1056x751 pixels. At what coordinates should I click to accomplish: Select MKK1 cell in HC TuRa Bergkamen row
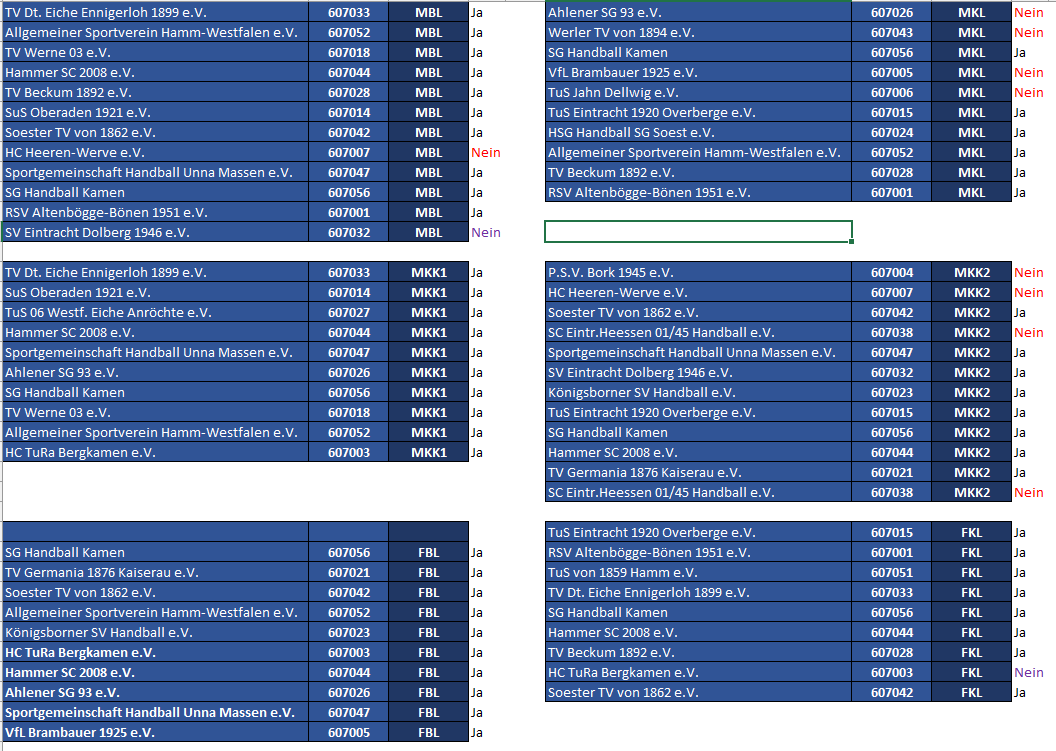[428, 453]
